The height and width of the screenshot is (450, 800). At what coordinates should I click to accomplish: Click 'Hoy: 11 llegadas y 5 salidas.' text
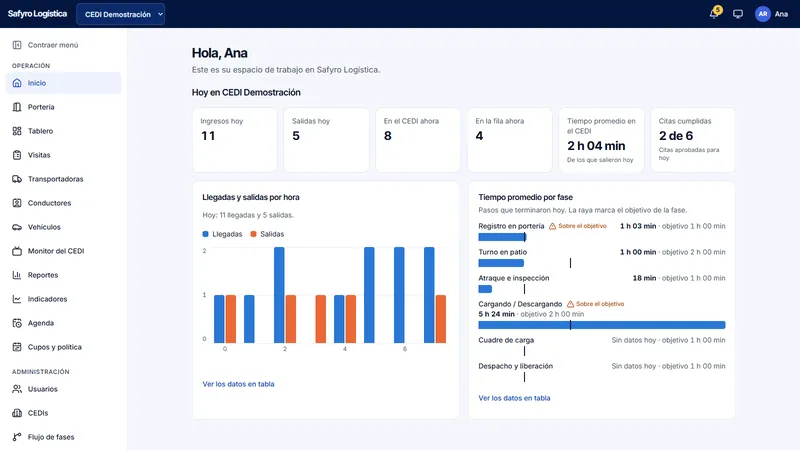(x=248, y=215)
